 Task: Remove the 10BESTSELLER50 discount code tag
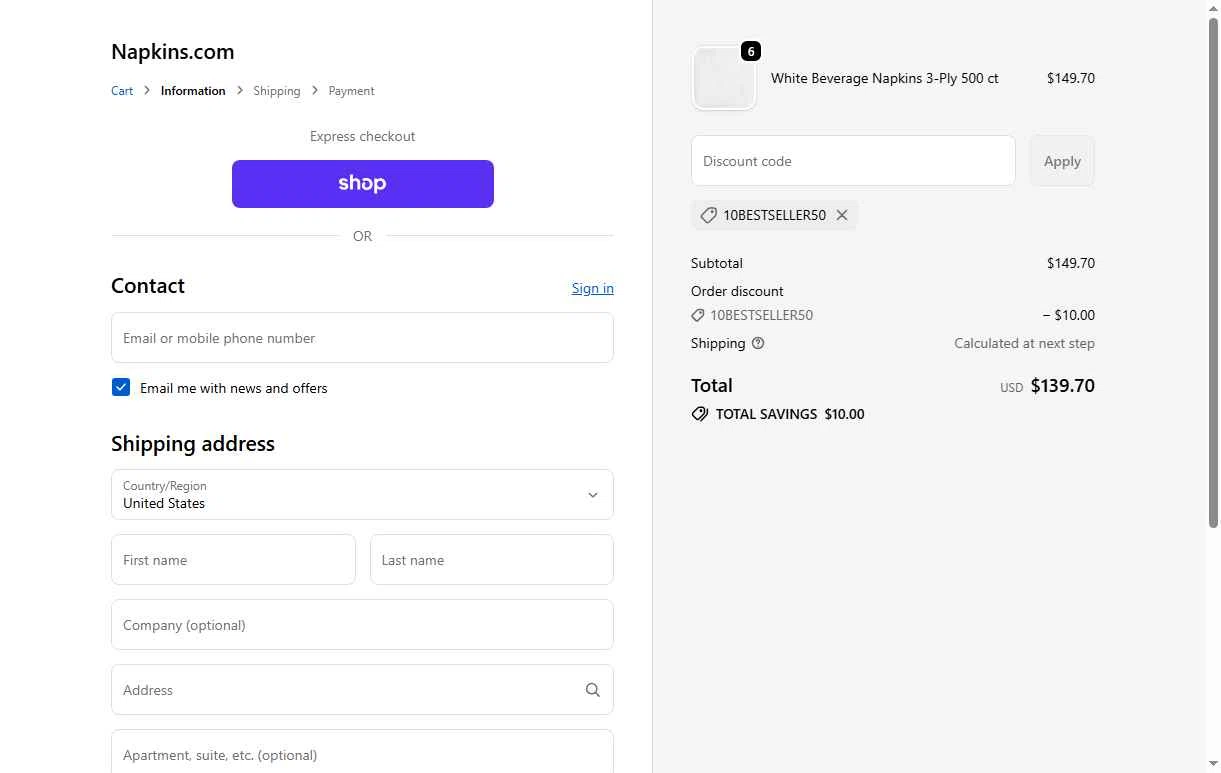(842, 215)
